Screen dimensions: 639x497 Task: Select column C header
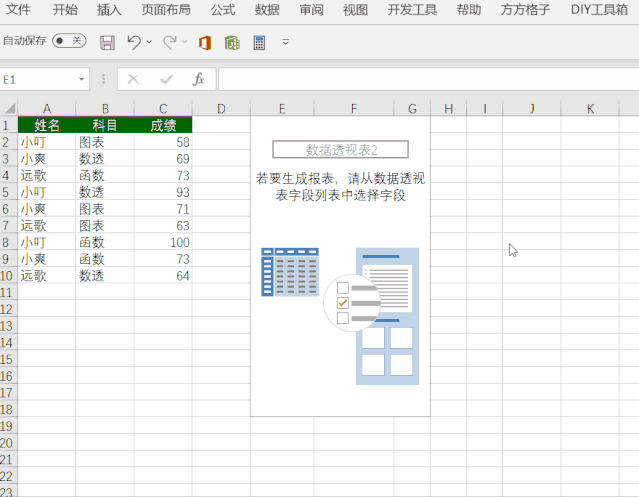[x=163, y=108]
